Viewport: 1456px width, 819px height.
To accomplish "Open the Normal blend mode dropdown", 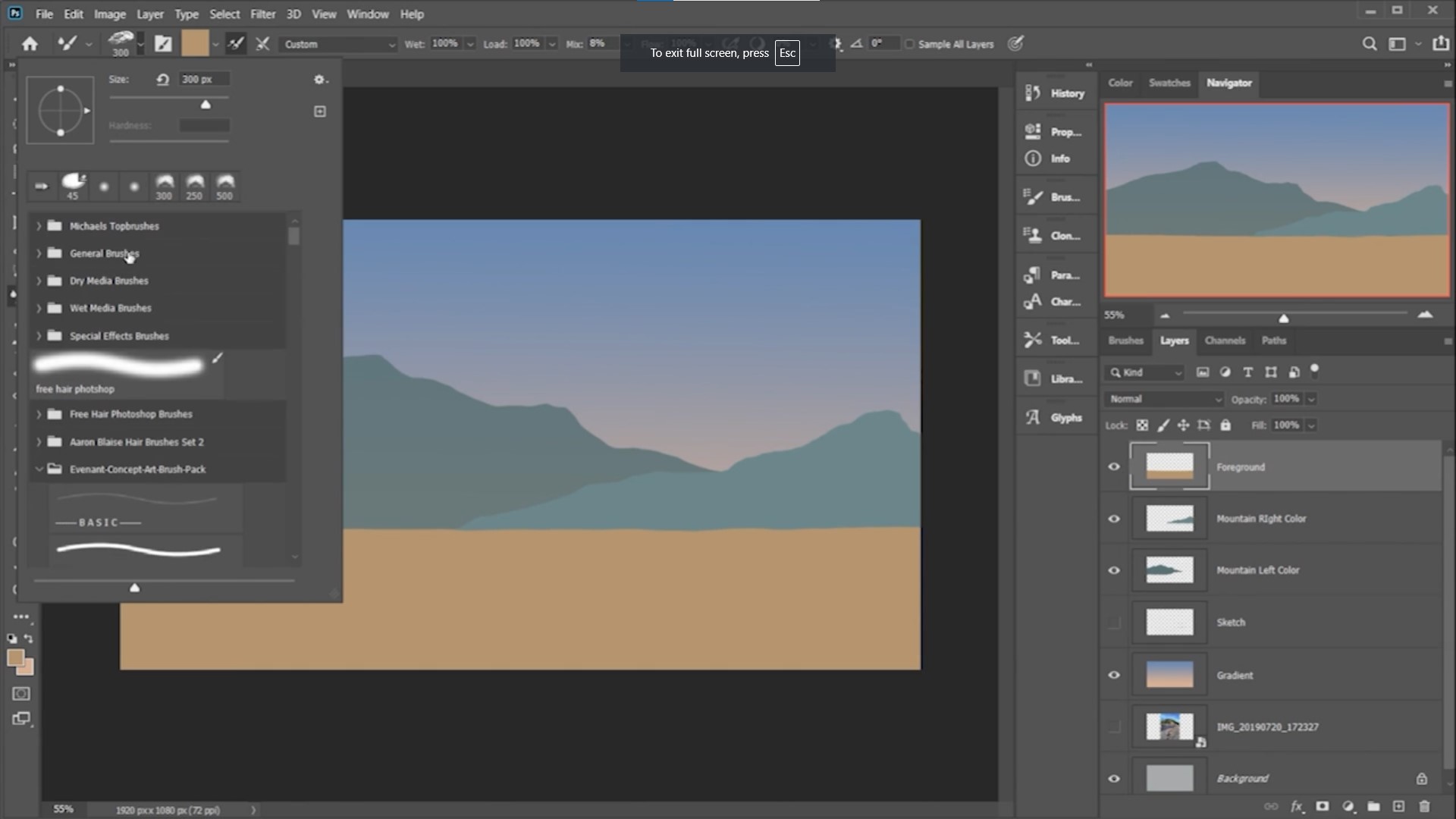I will click(1163, 398).
